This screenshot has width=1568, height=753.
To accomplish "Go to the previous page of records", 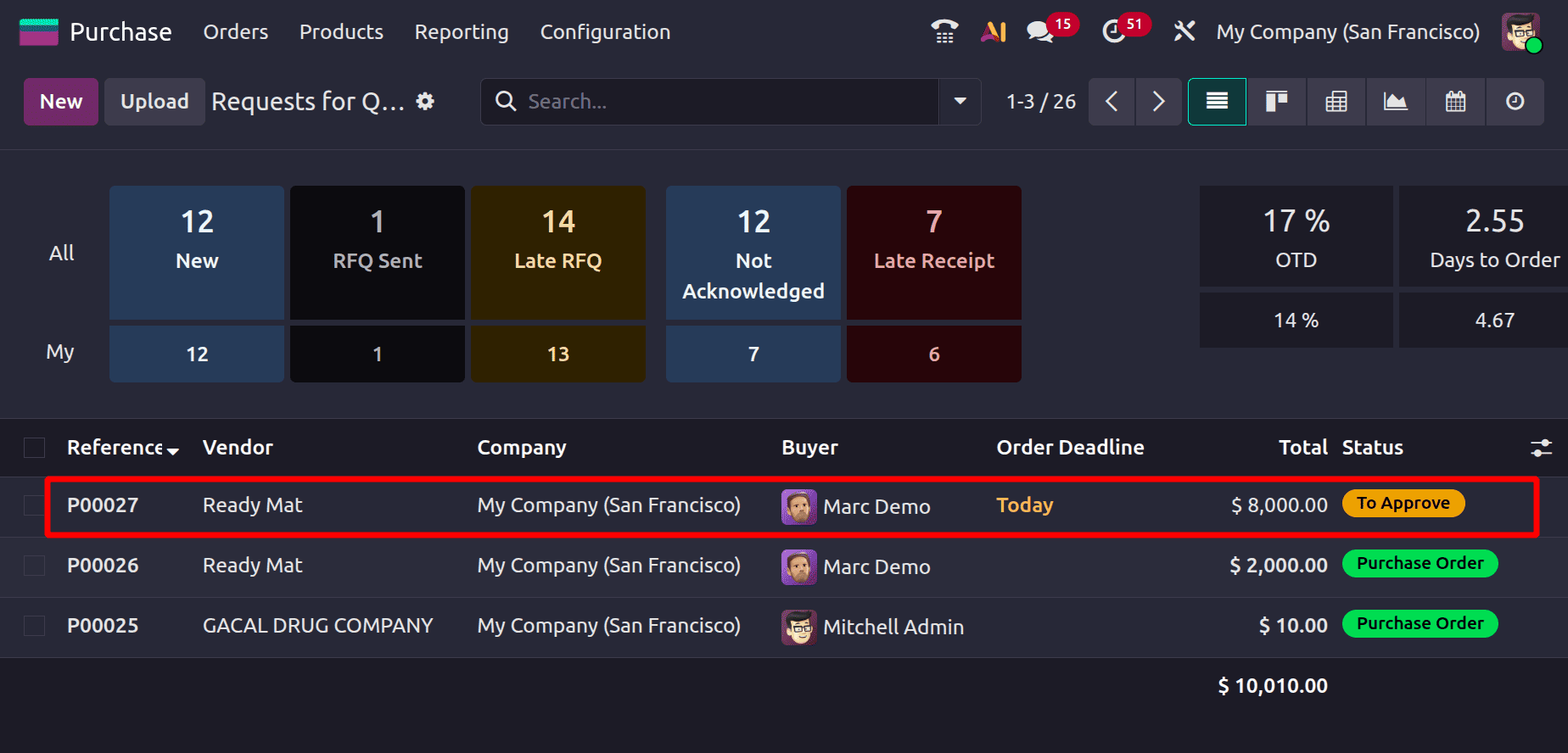I will 1112,102.
